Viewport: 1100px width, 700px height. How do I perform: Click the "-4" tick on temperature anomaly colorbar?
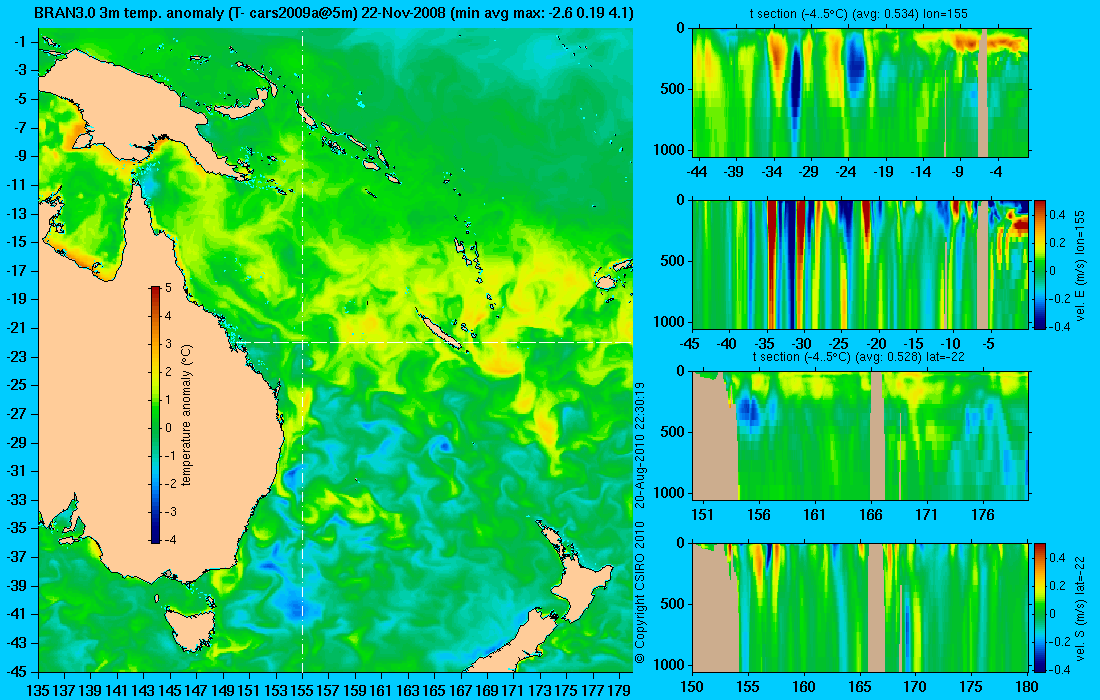(x=169, y=539)
